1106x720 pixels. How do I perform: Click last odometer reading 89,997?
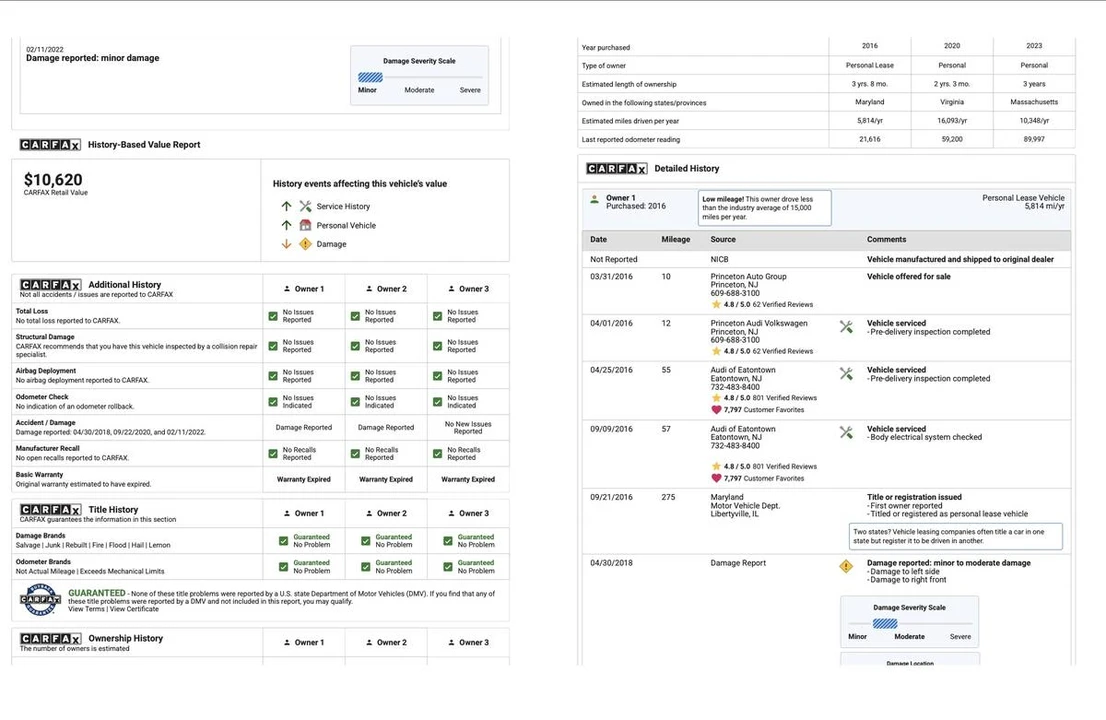tap(1034, 139)
